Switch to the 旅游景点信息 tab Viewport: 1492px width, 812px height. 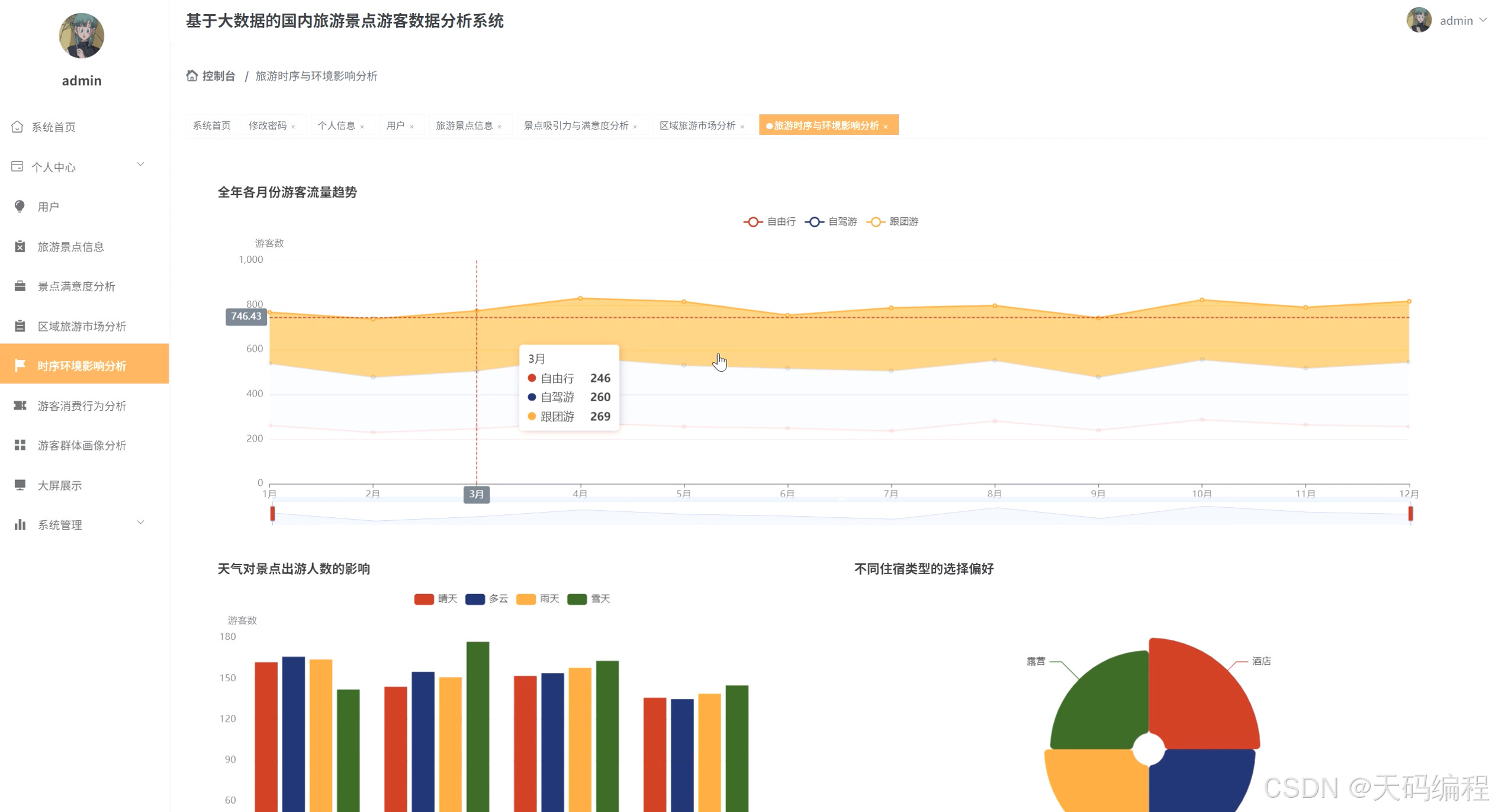click(x=464, y=125)
